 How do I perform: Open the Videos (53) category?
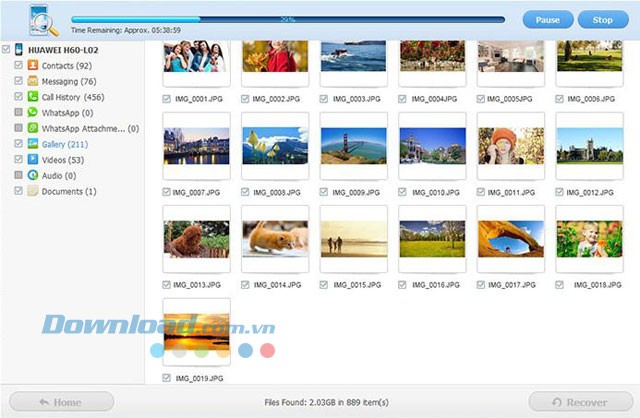click(63, 160)
